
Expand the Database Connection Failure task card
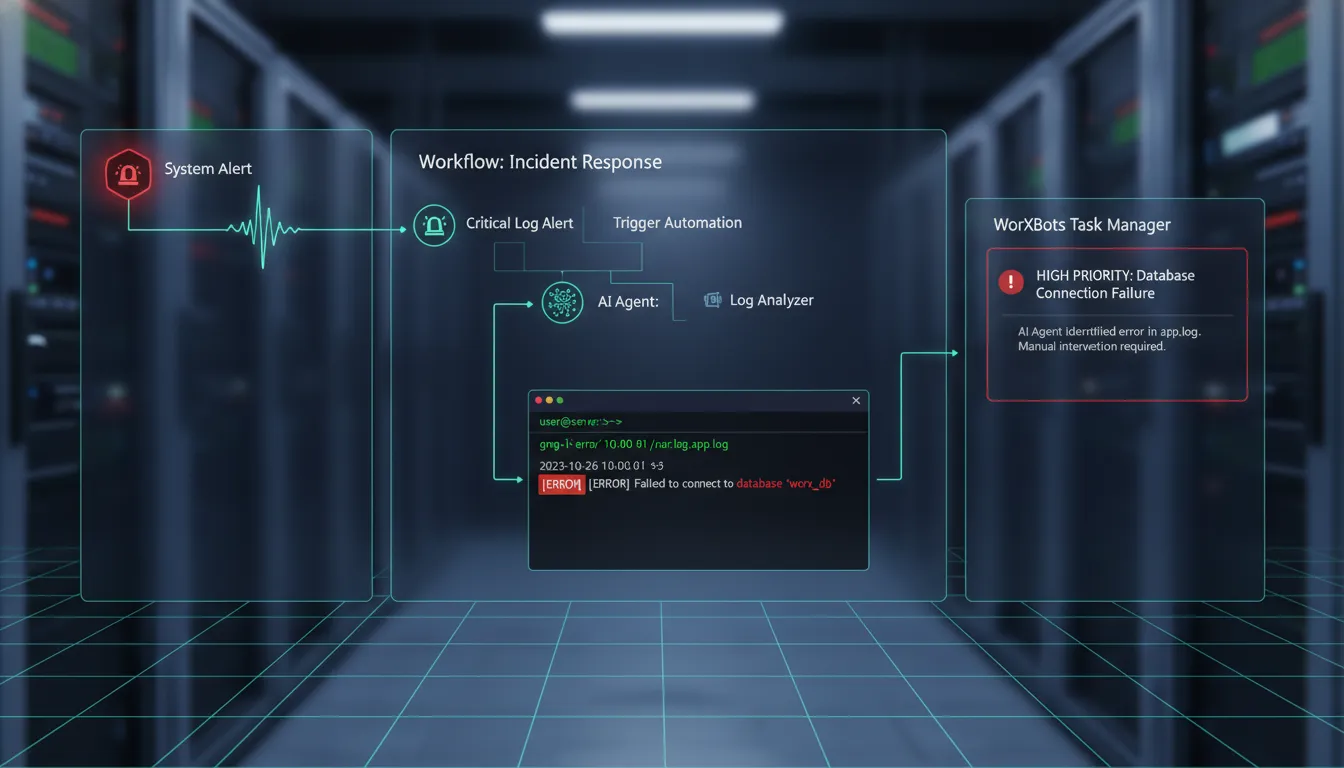click(1116, 324)
